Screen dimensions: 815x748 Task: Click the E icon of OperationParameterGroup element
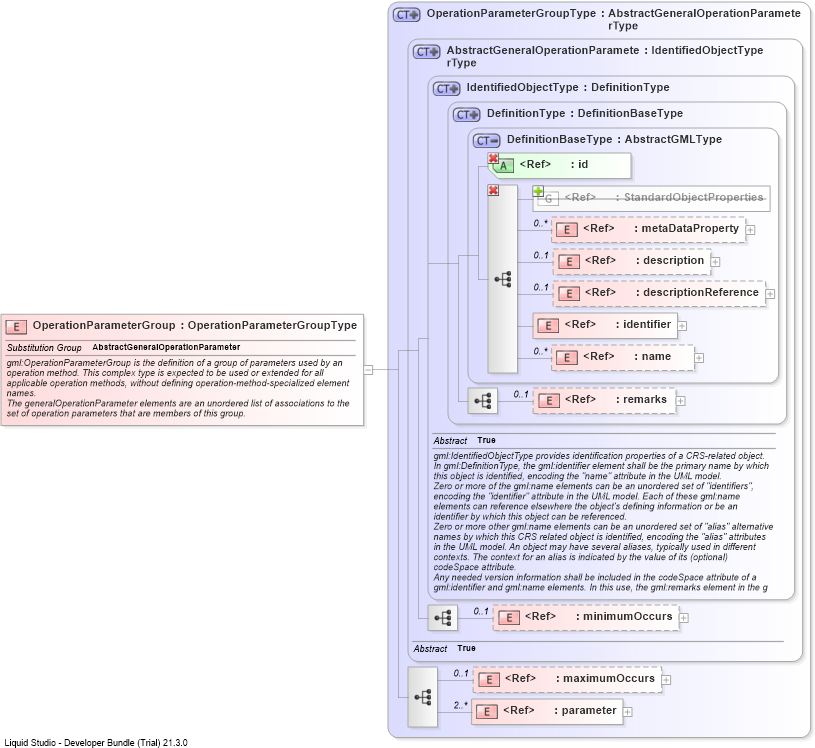(x=16, y=326)
